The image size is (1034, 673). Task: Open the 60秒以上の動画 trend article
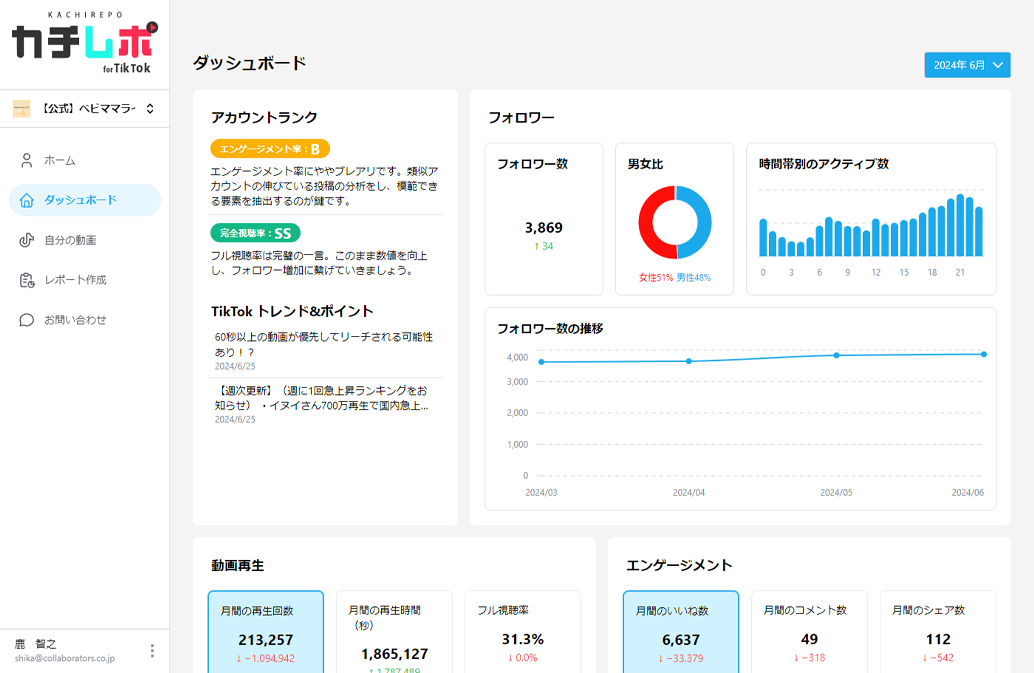coord(324,344)
